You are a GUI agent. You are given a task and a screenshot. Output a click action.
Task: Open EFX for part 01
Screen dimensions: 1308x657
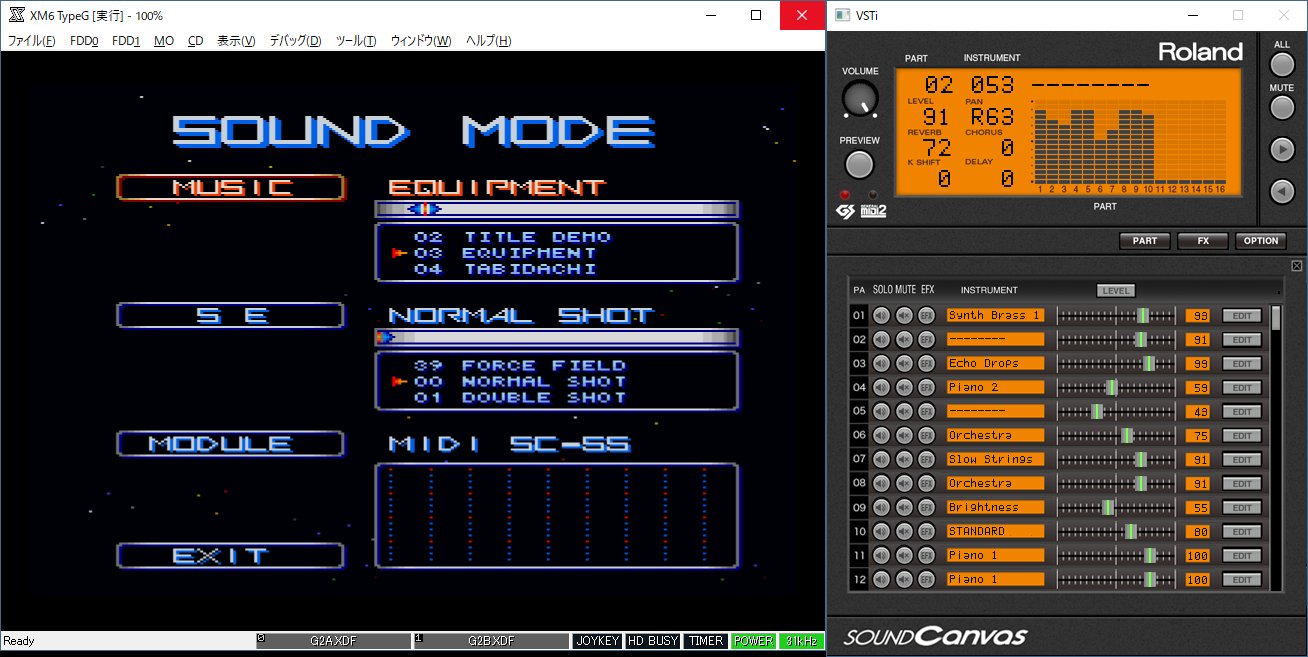(x=926, y=315)
